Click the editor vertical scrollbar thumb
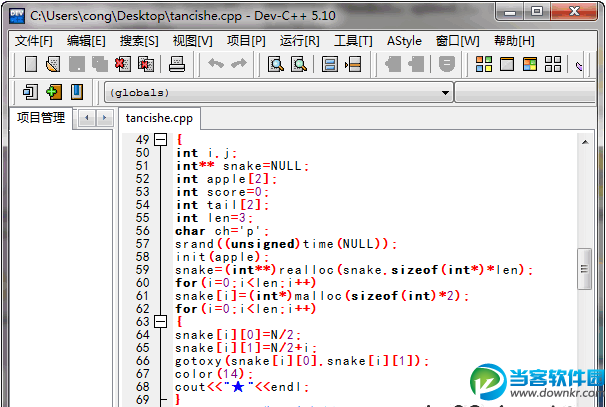 coord(585,267)
